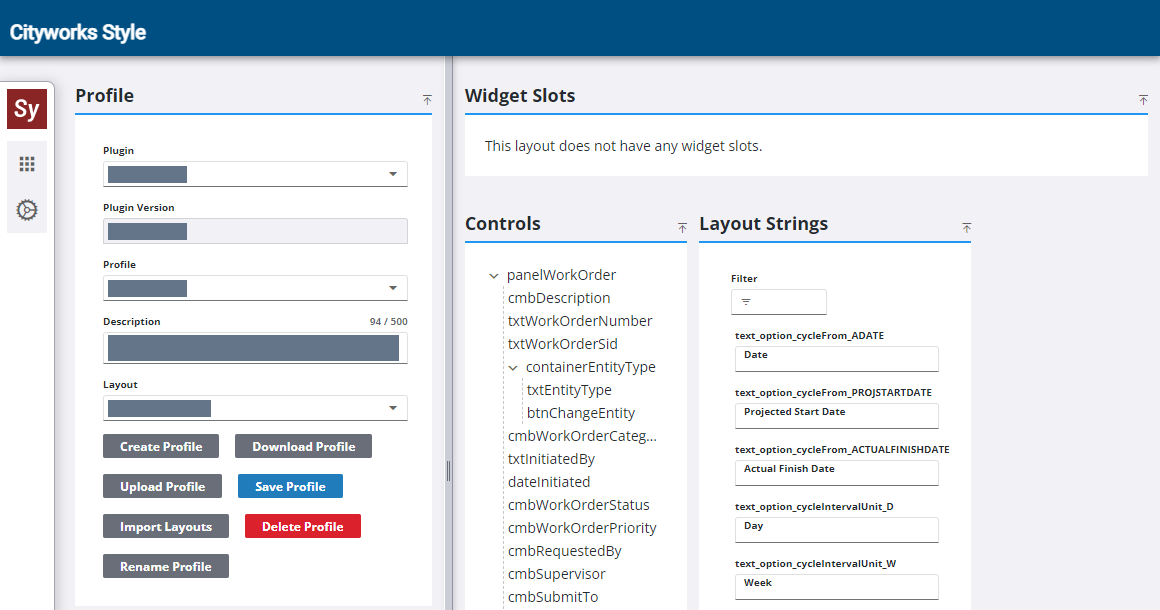Screen dimensions: 1160x610
Task: Click the Profile panel heading
Action: coord(104,95)
